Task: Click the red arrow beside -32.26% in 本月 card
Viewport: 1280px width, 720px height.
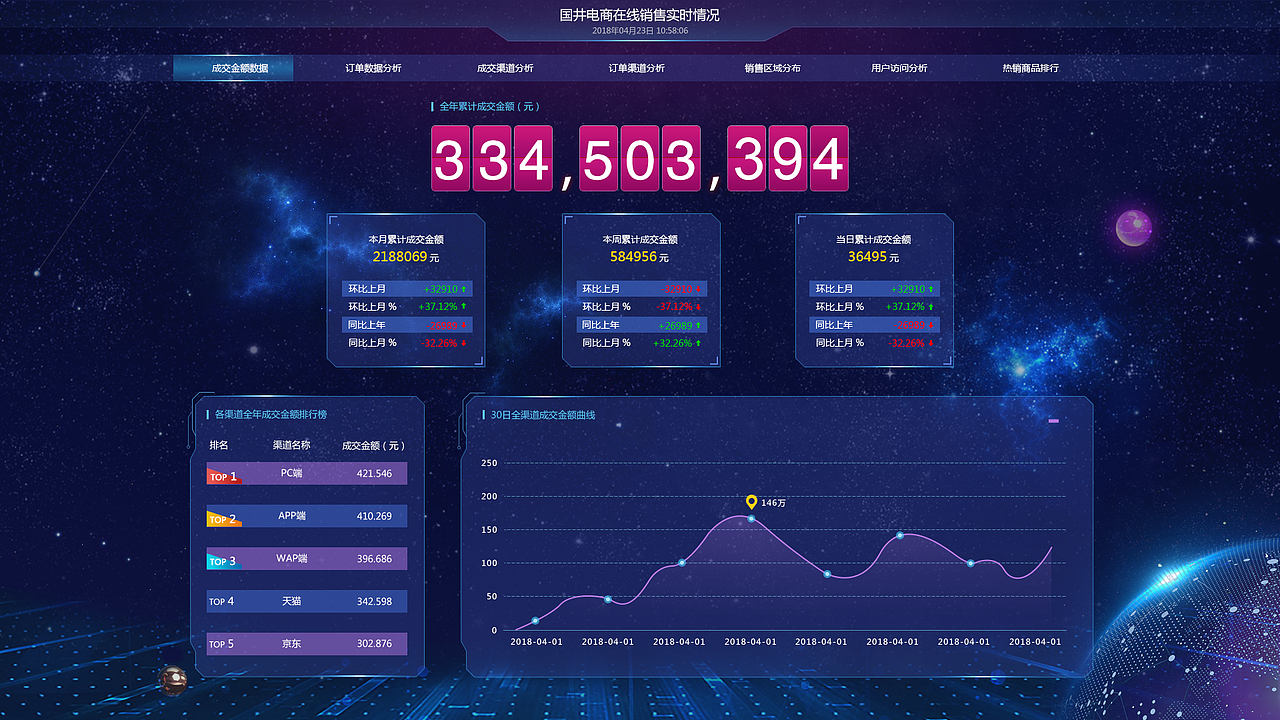Action: tap(464, 343)
